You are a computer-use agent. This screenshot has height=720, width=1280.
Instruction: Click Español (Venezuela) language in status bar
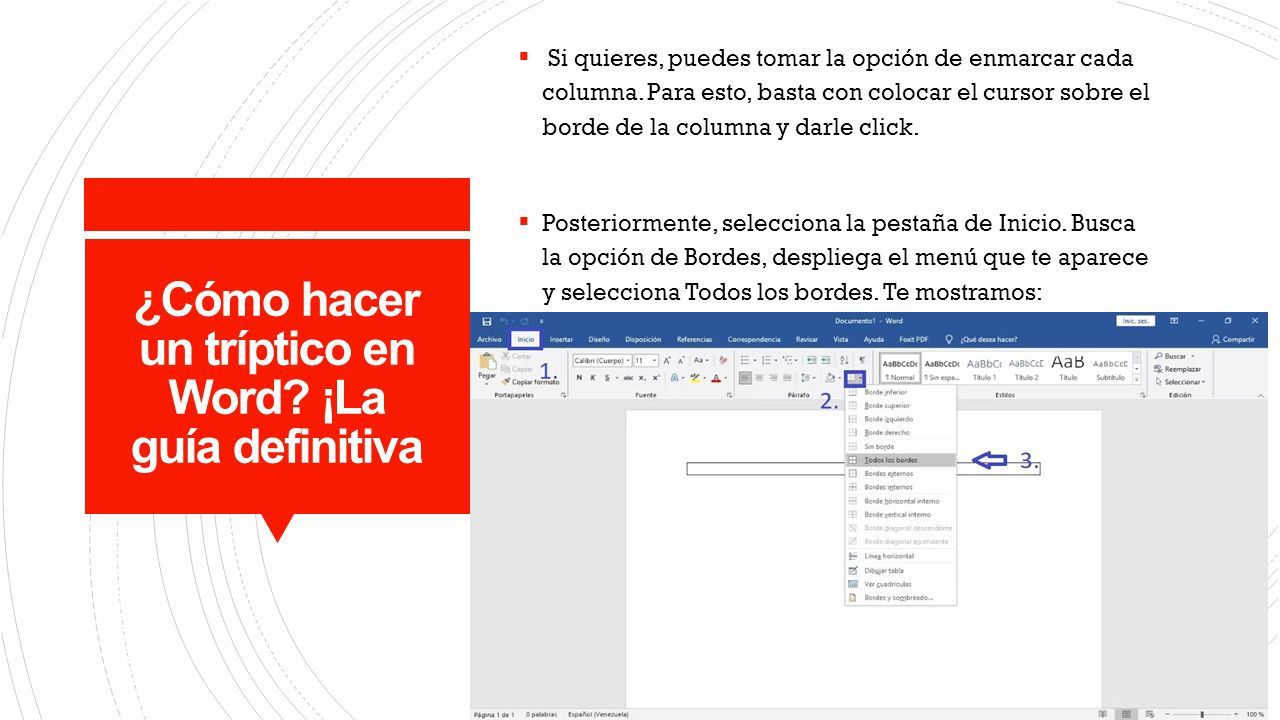(x=598, y=714)
